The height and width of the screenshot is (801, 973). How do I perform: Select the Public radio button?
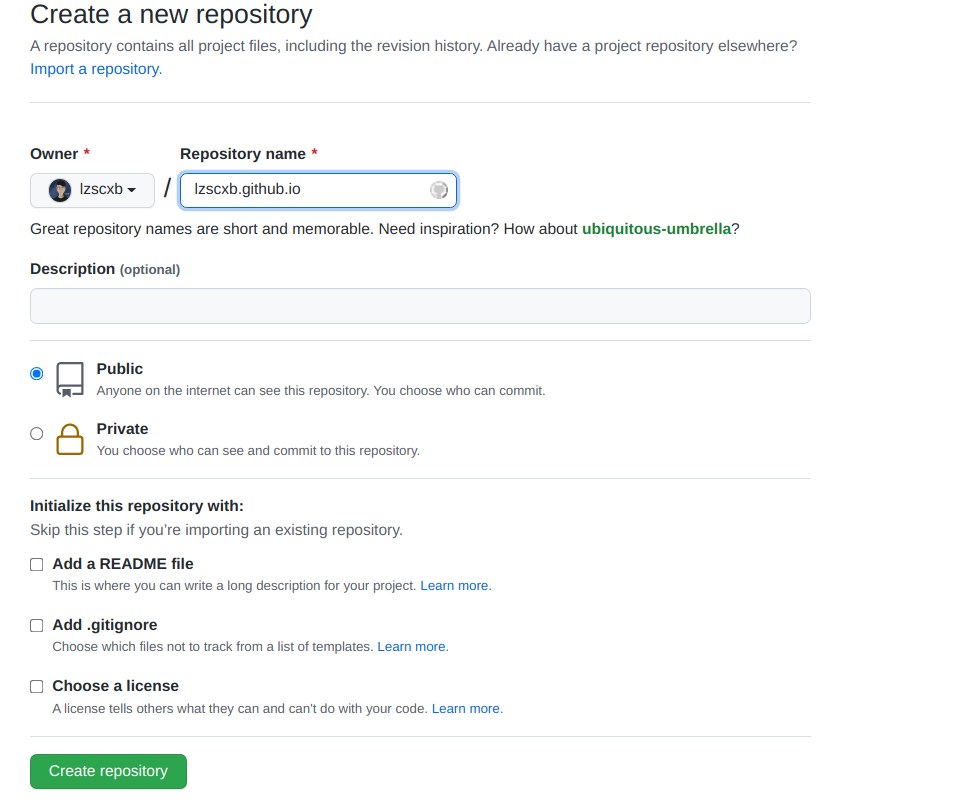[37, 374]
